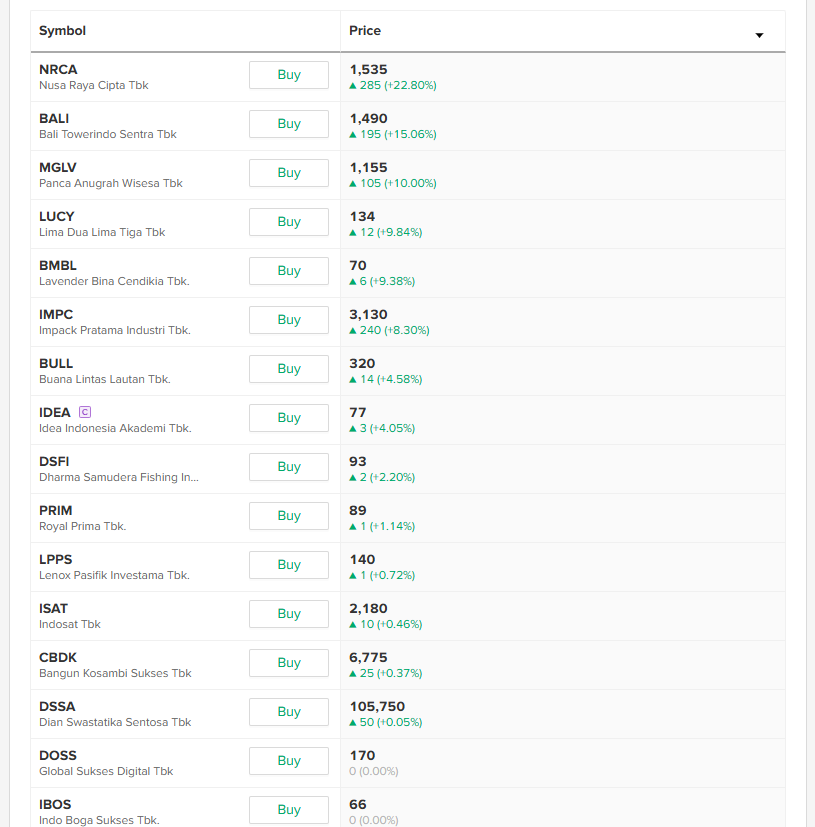Click the LPPS ticker symbol
The width and height of the screenshot is (815, 827).
[x=56, y=560]
